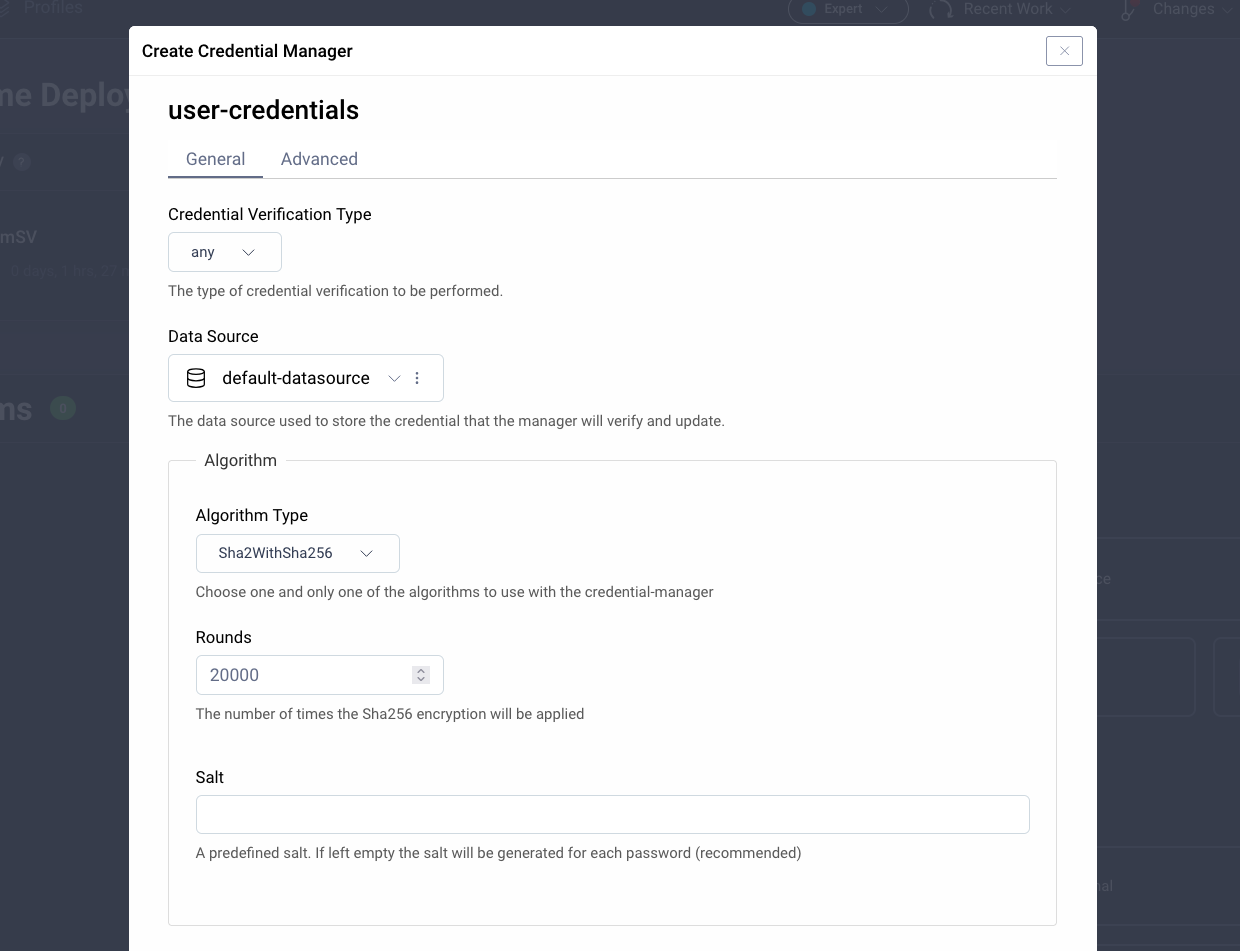Click the Rounds stepper up arrow

pyautogui.click(x=420, y=670)
